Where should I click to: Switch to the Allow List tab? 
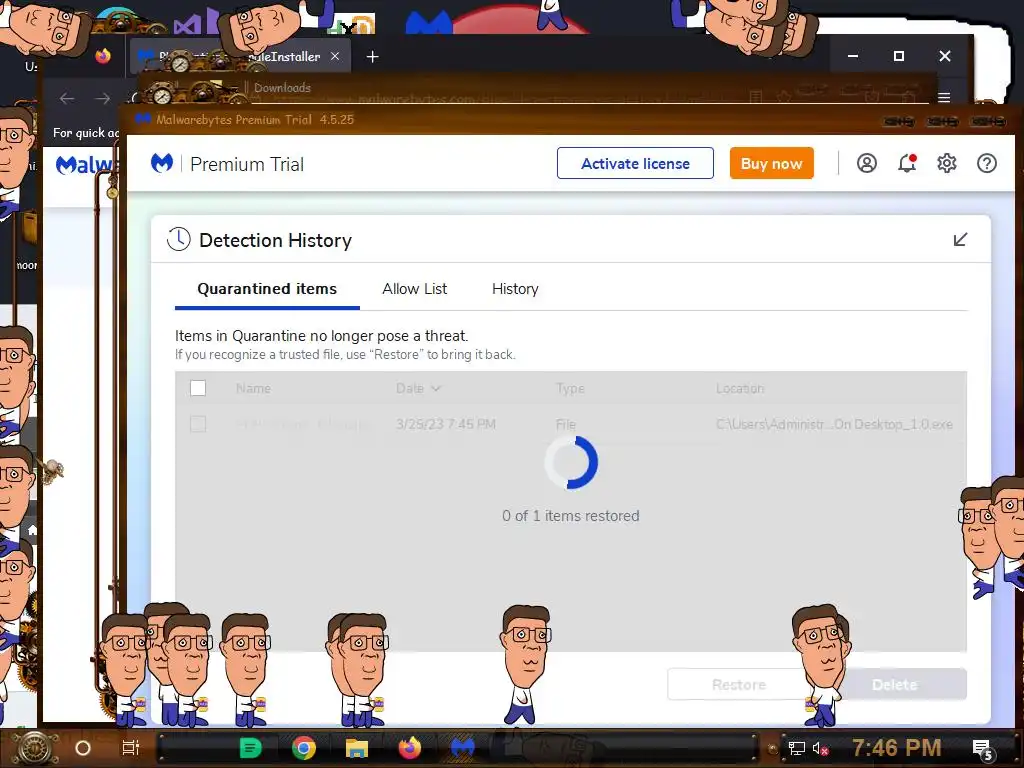click(415, 289)
